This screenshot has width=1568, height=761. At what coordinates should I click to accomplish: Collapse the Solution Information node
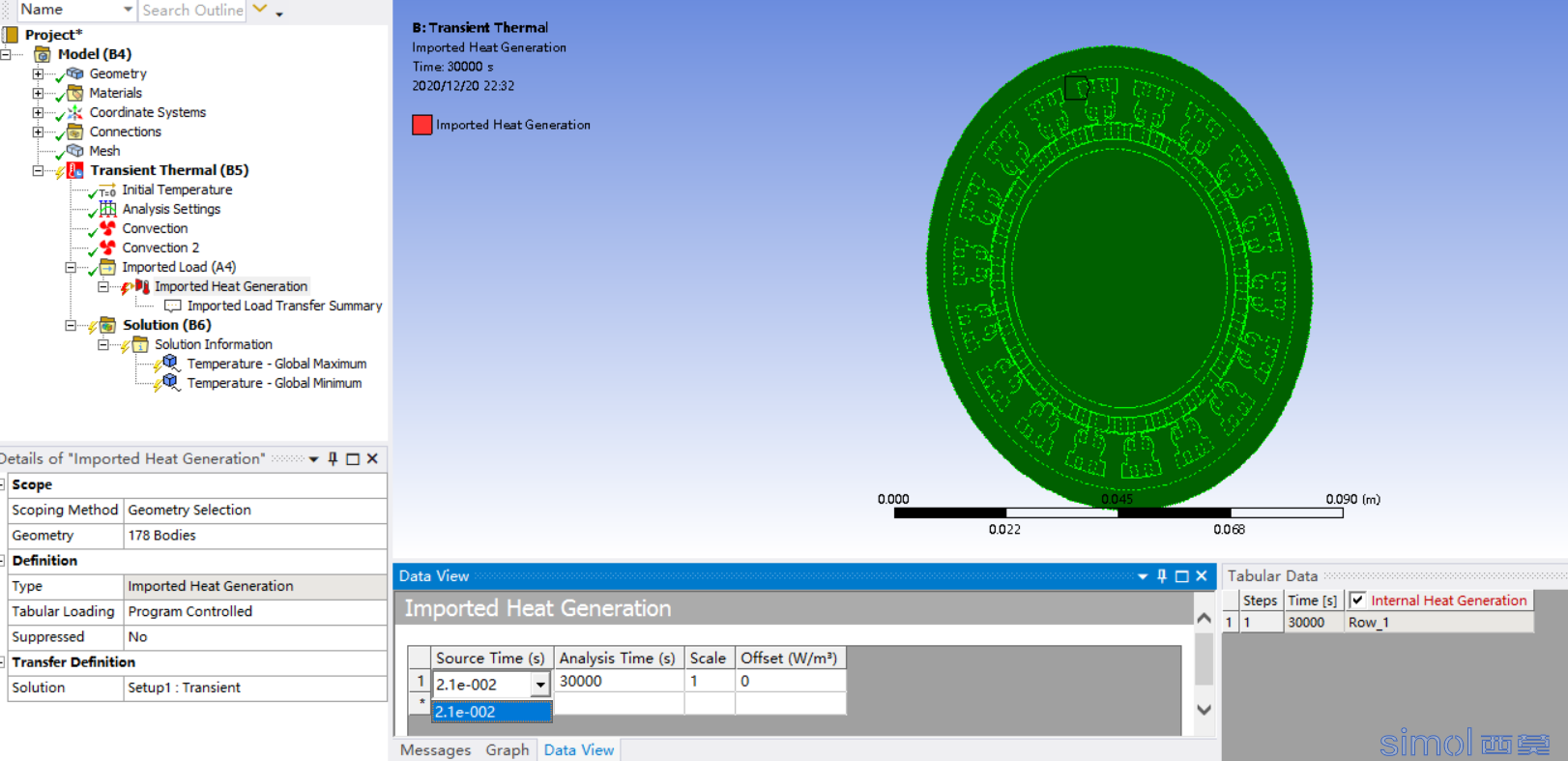103,344
